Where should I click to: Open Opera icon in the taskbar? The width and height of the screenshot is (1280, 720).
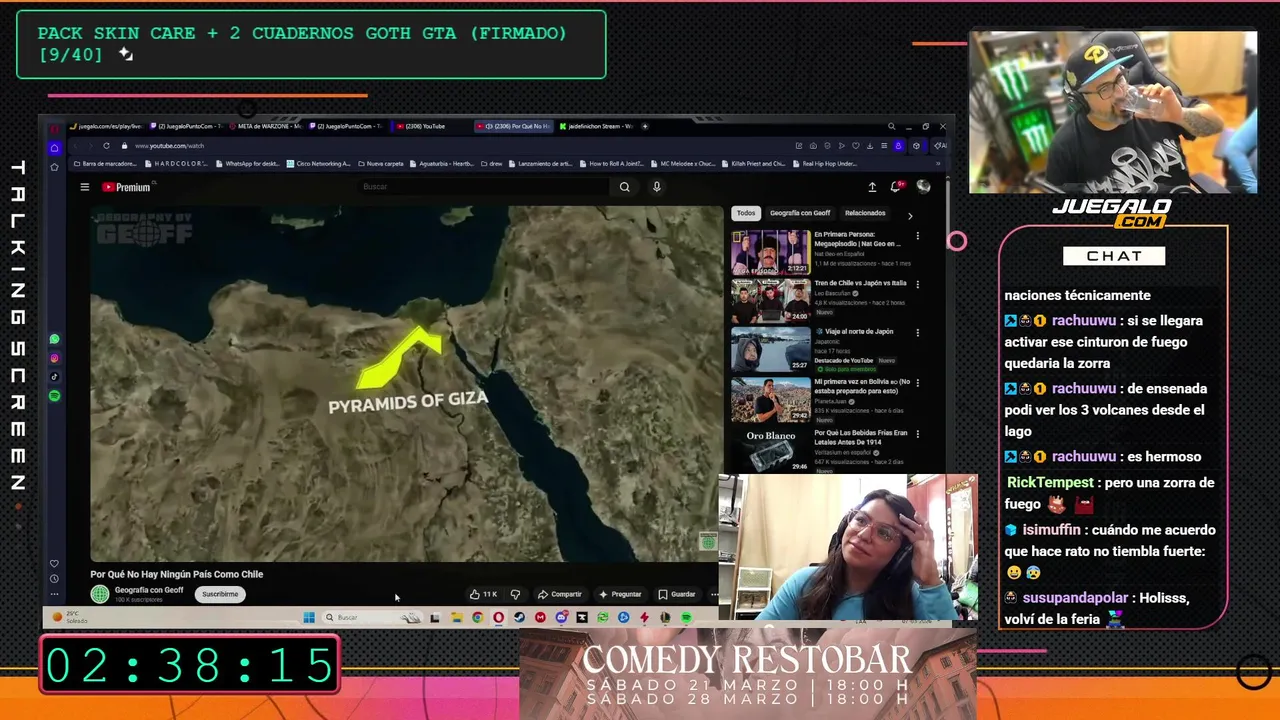coord(498,618)
